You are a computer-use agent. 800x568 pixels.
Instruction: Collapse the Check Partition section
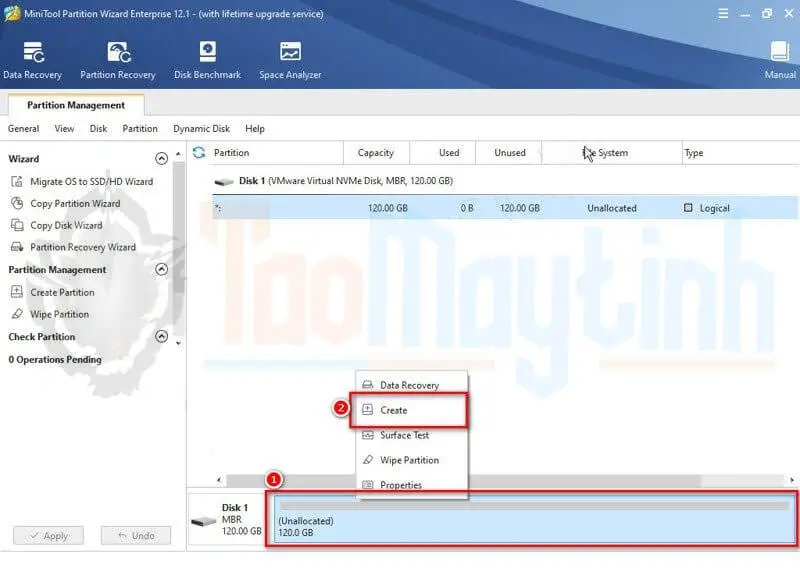162,337
